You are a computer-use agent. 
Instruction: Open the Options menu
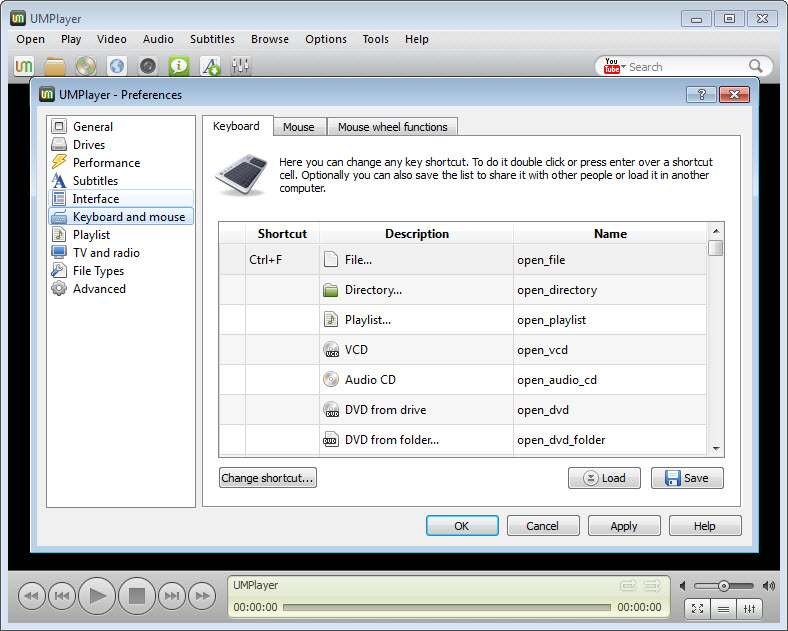326,39
